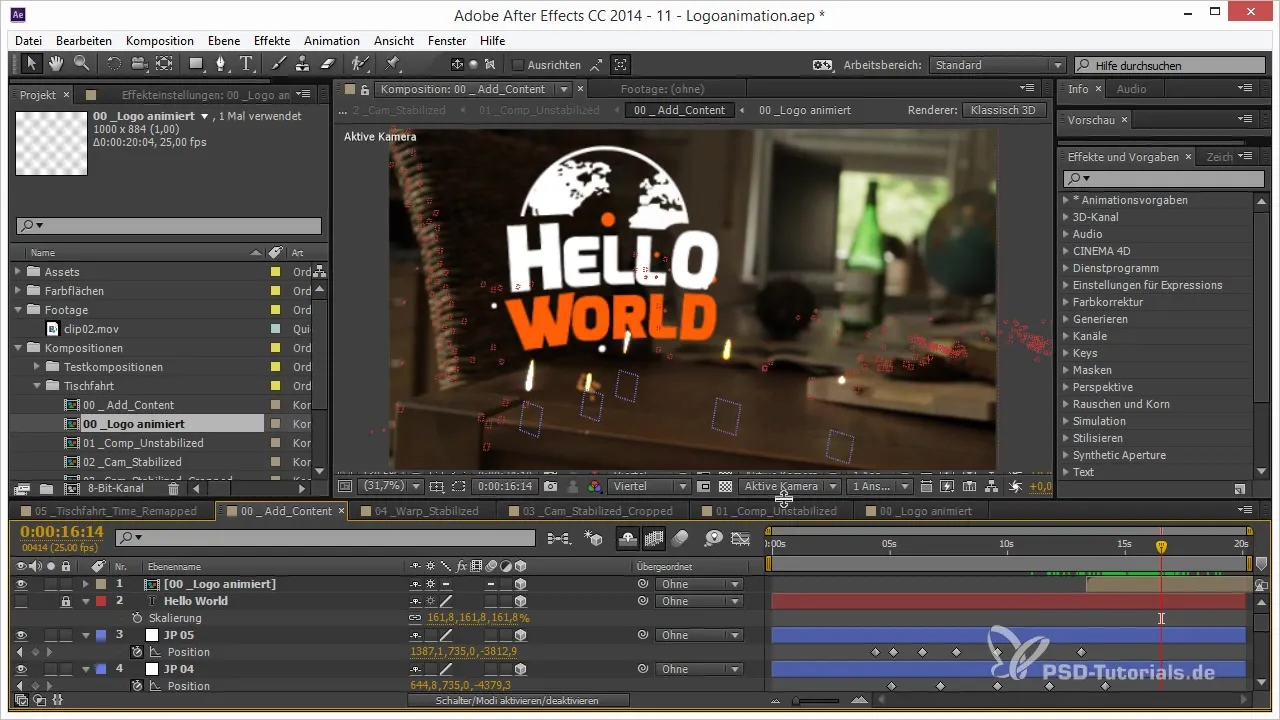Unlock the Hello World layer
This screenshot has height=720, width=1280.
pos(65,601)
